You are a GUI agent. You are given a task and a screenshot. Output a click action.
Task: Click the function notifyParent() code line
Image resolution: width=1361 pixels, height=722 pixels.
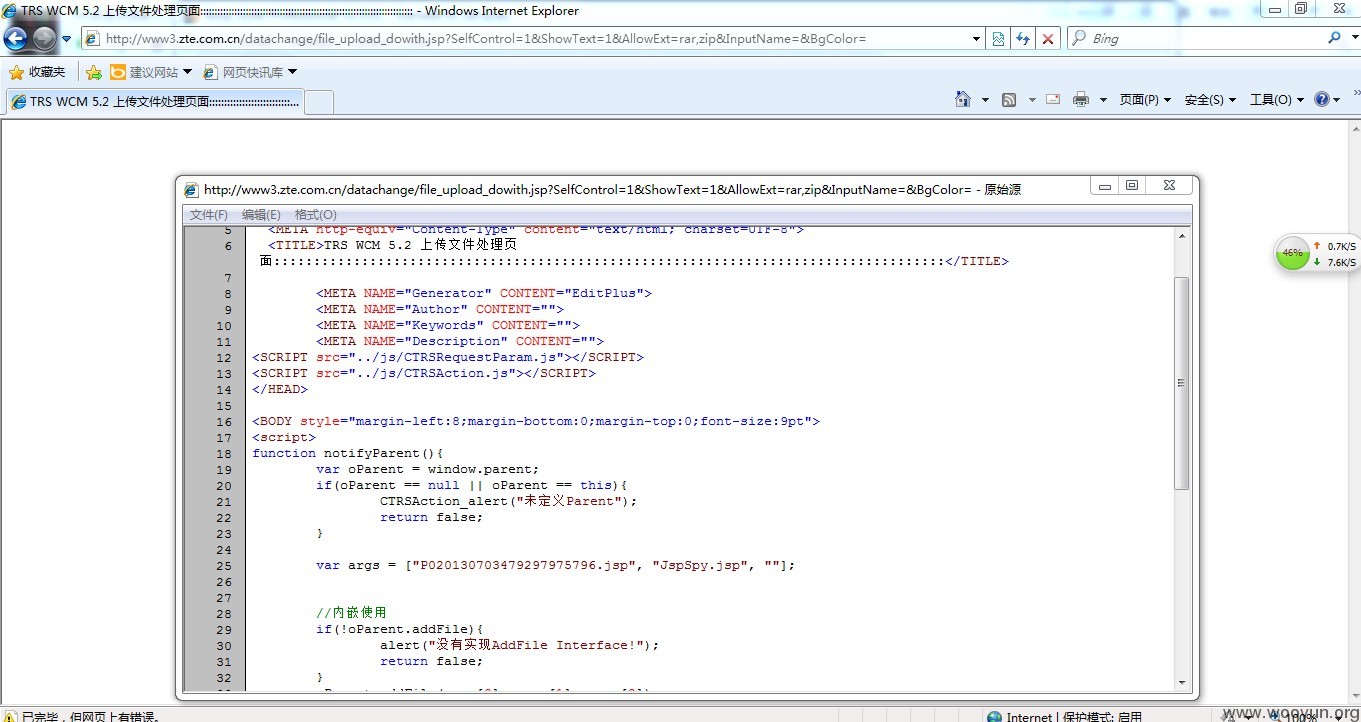pyautogui.click(x=347, y=453)
